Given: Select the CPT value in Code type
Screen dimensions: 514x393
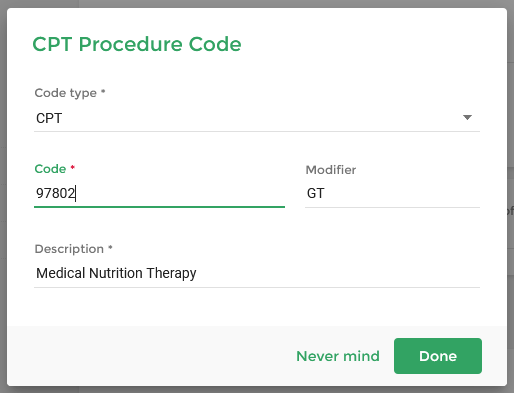Looking at the screenshot, I should coord(49,118).
